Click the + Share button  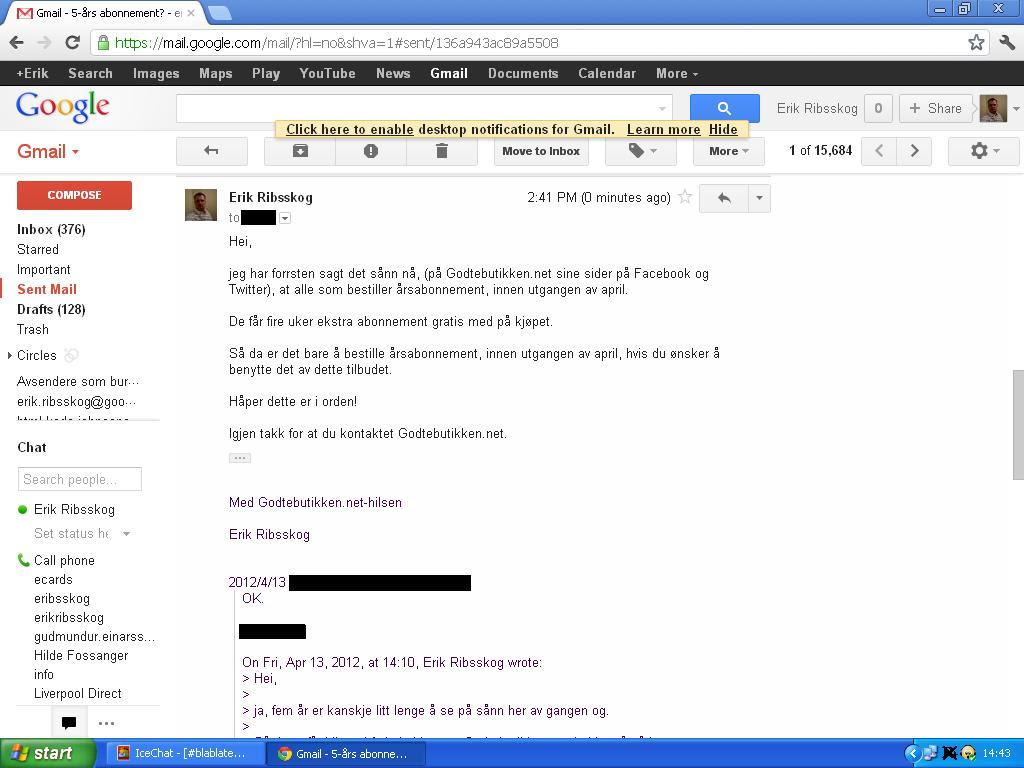pos(936,108)
